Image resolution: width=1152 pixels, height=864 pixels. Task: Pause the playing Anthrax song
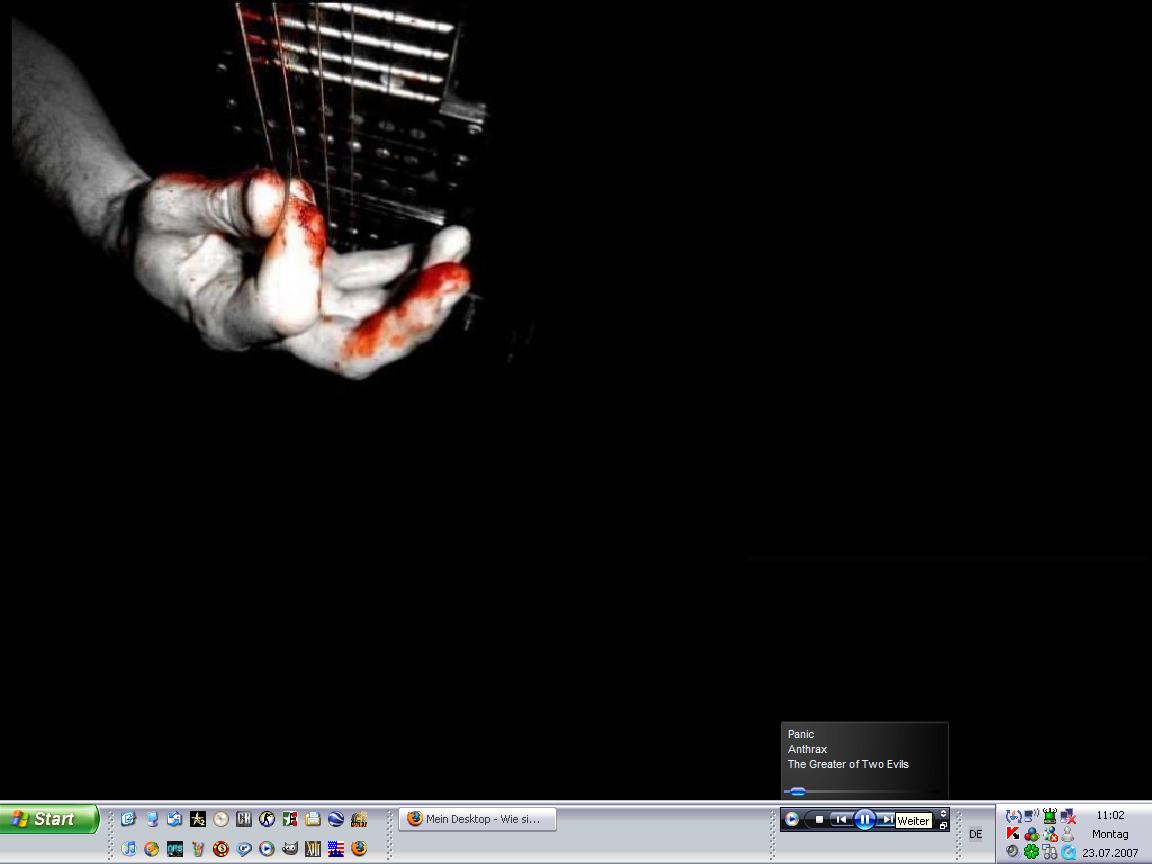865,820
